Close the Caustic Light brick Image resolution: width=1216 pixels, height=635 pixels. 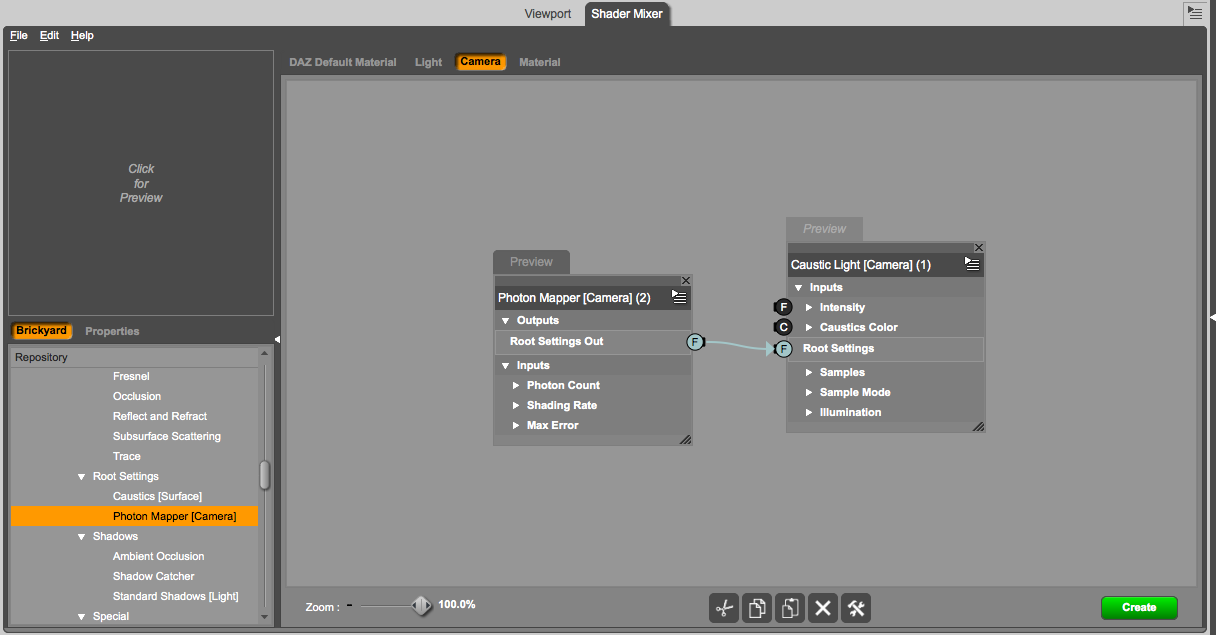pyautogui.click(x=979, y=247)
